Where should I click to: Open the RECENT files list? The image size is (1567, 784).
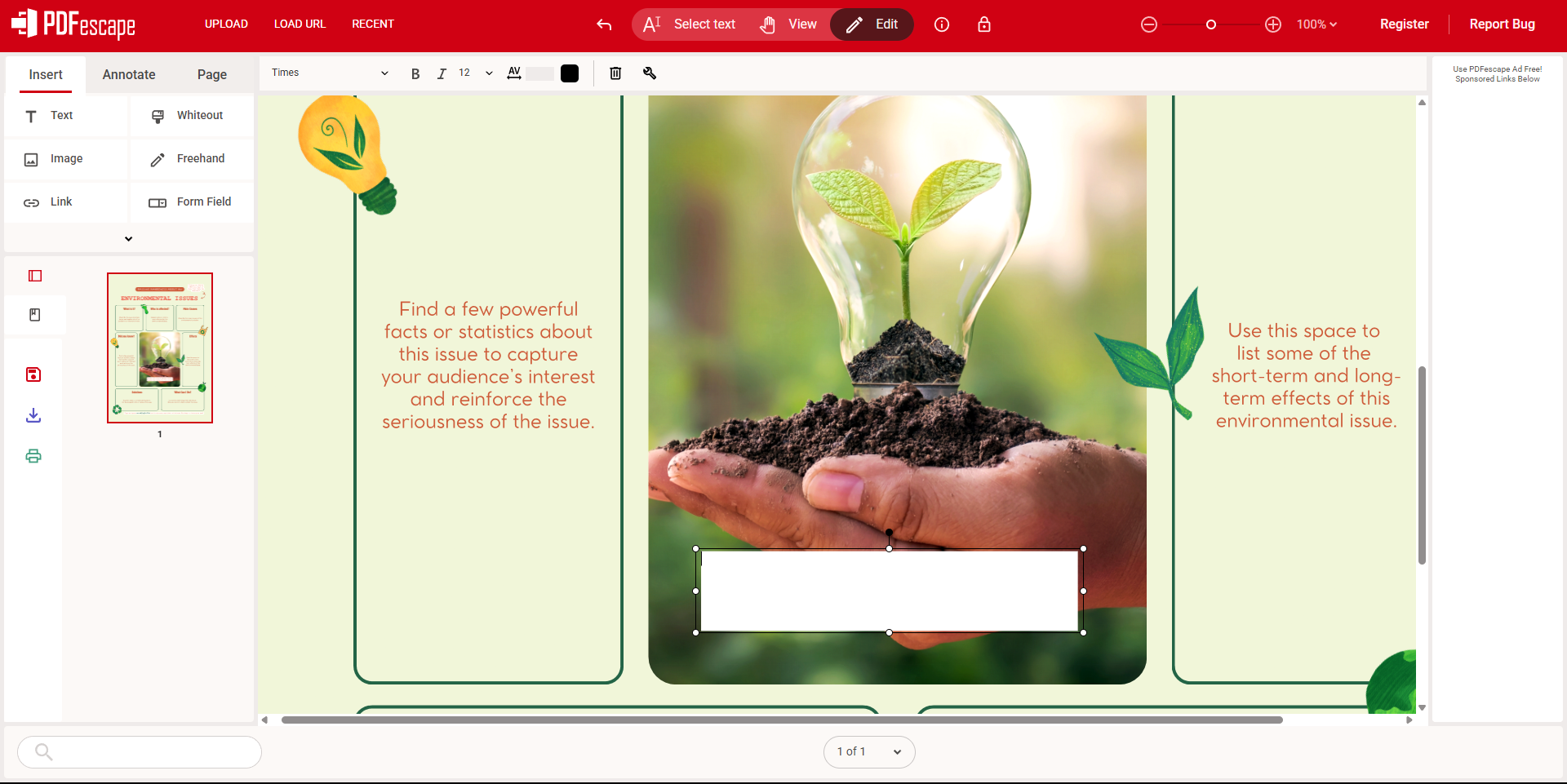click(x=373, y=24)
